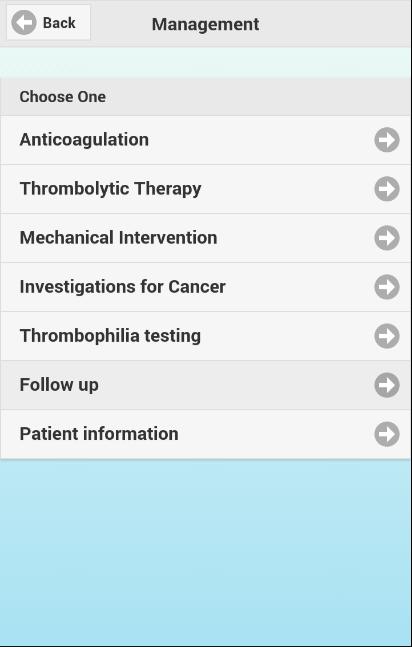Screen dimensions: 412x647
Task: Click the Management title in header
Action: (x=206, y=24)
